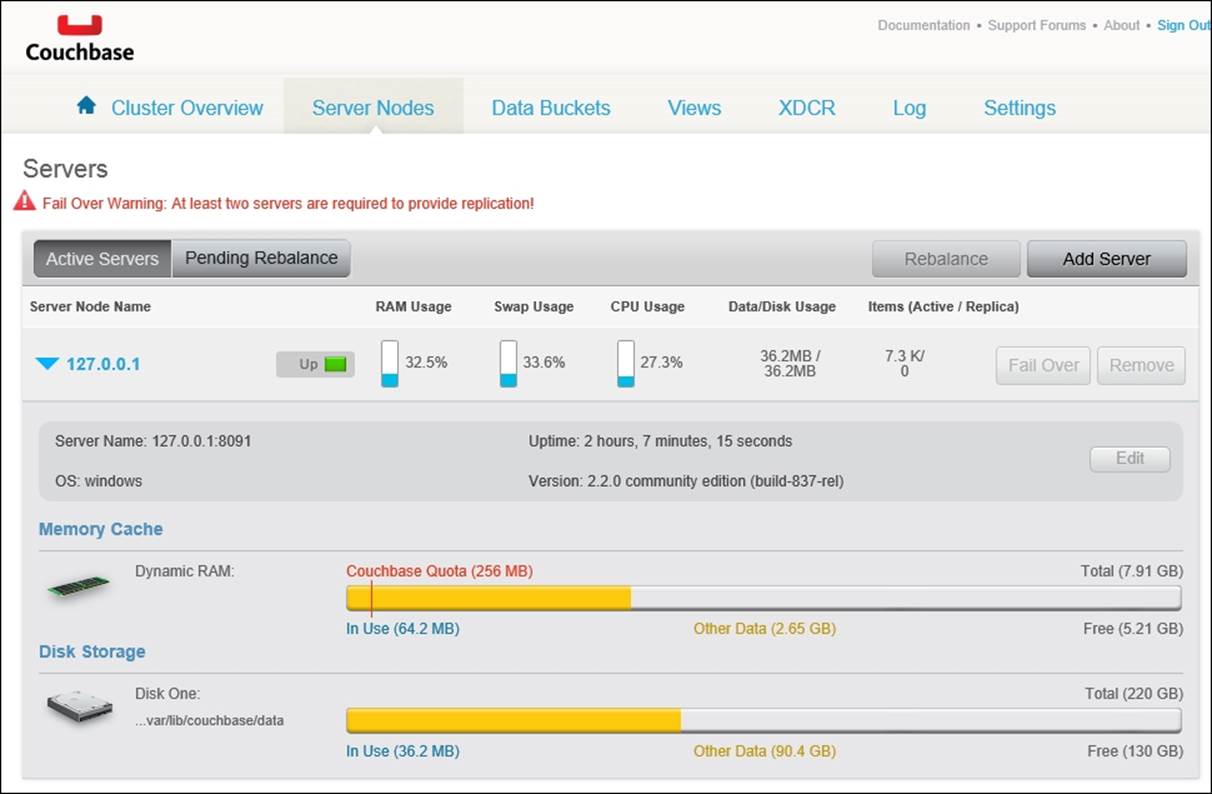Screen dimensions: 1212x794
Task: Click the RAM In Use (64.2 MB) label
Action: (403, 629)
